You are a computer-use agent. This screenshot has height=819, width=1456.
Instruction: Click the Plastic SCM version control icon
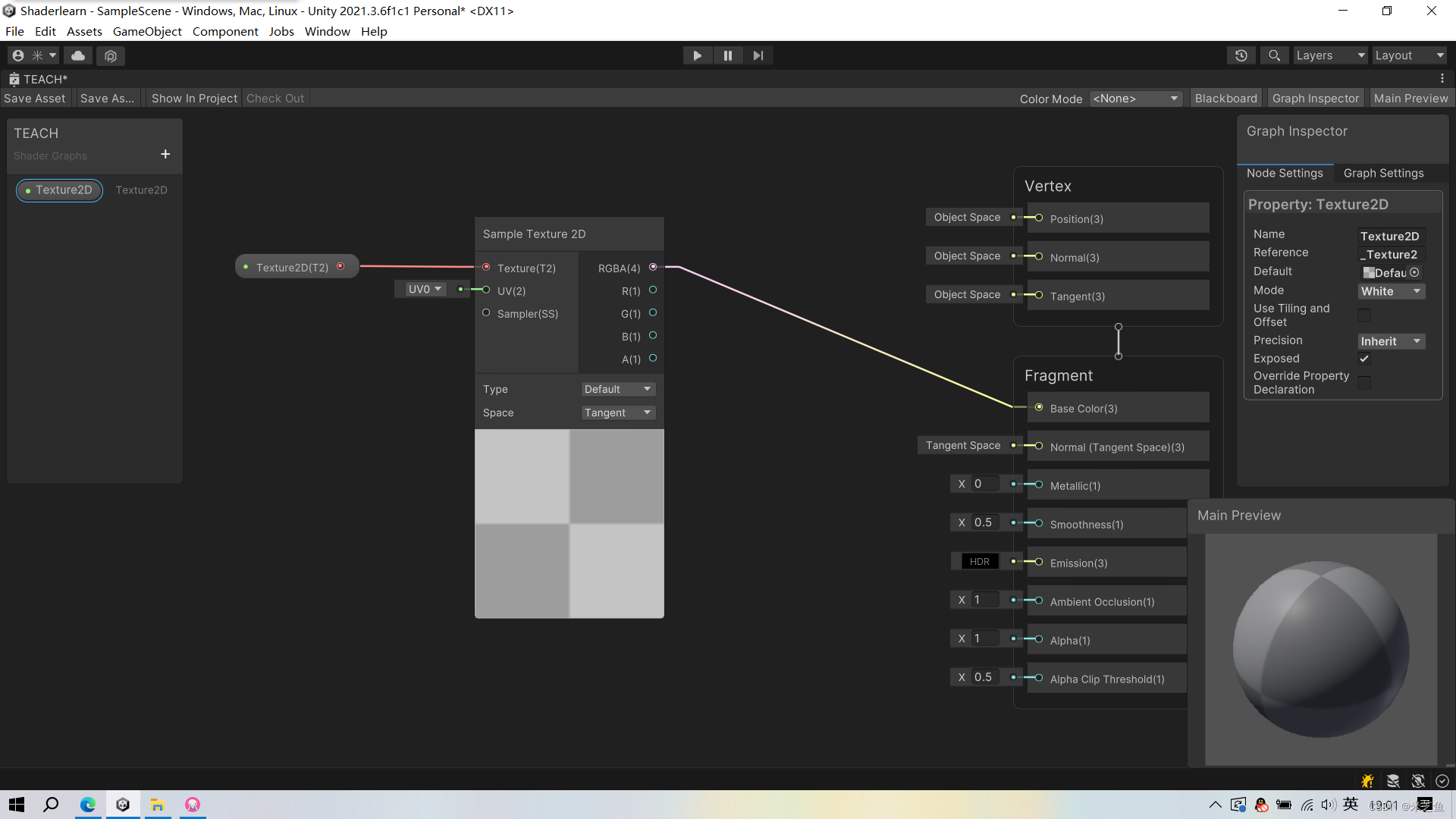pos(110,55)
